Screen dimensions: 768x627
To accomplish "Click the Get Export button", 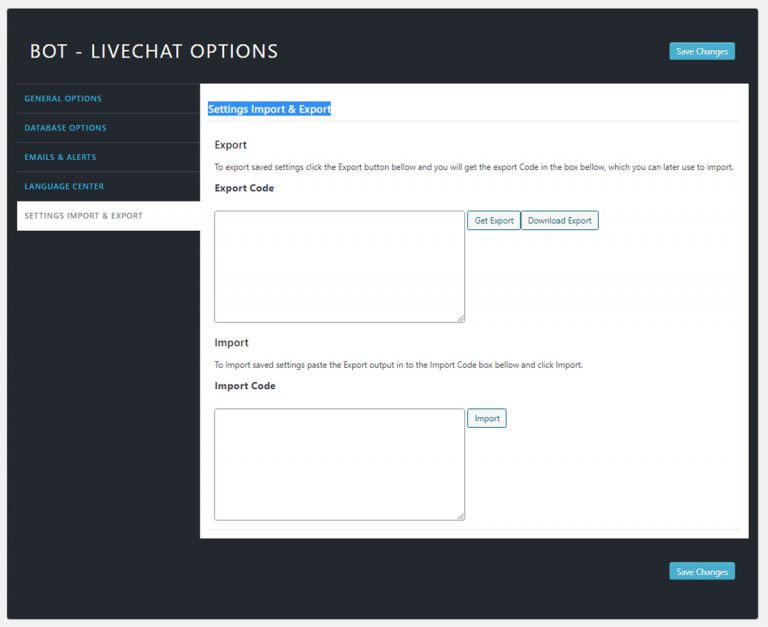I will [494, 221].
